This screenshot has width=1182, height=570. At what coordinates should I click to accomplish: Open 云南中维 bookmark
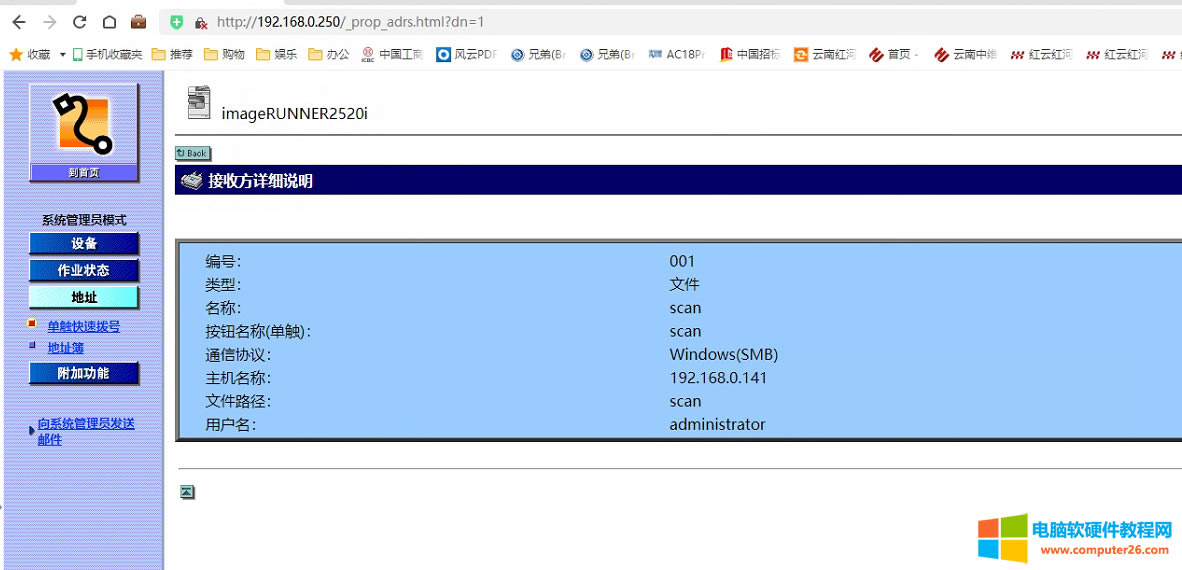pyautogui.click(x=966, y=54)
